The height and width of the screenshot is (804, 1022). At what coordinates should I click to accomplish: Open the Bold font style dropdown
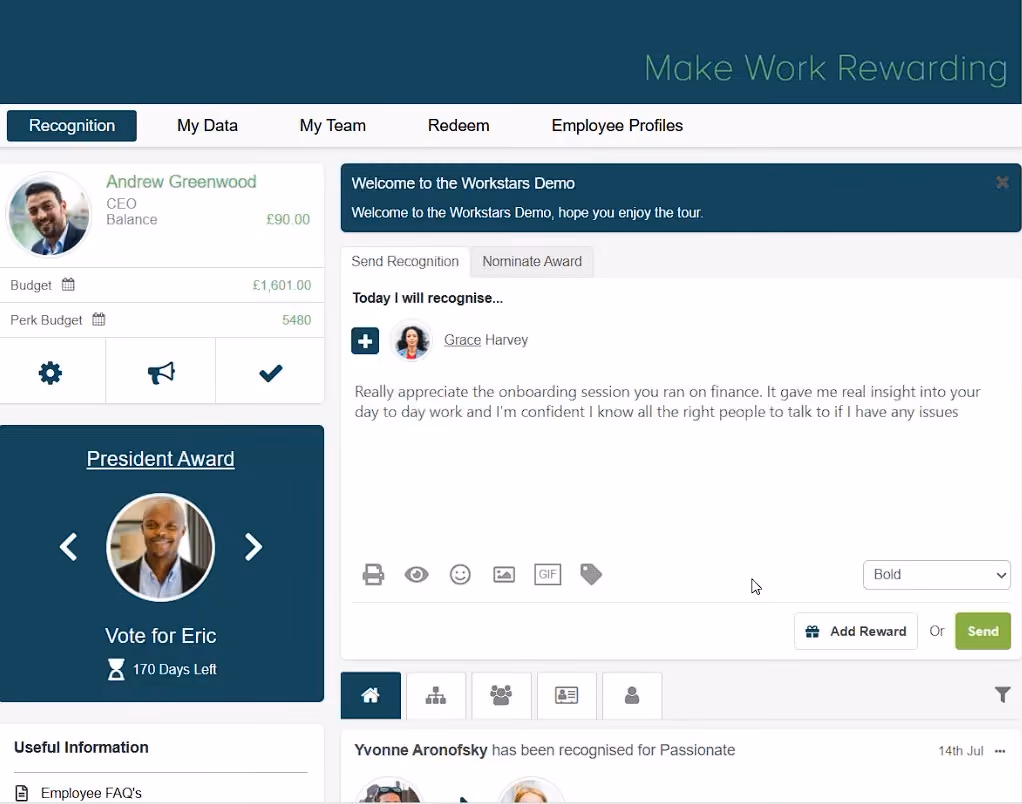tap(937, 575)
